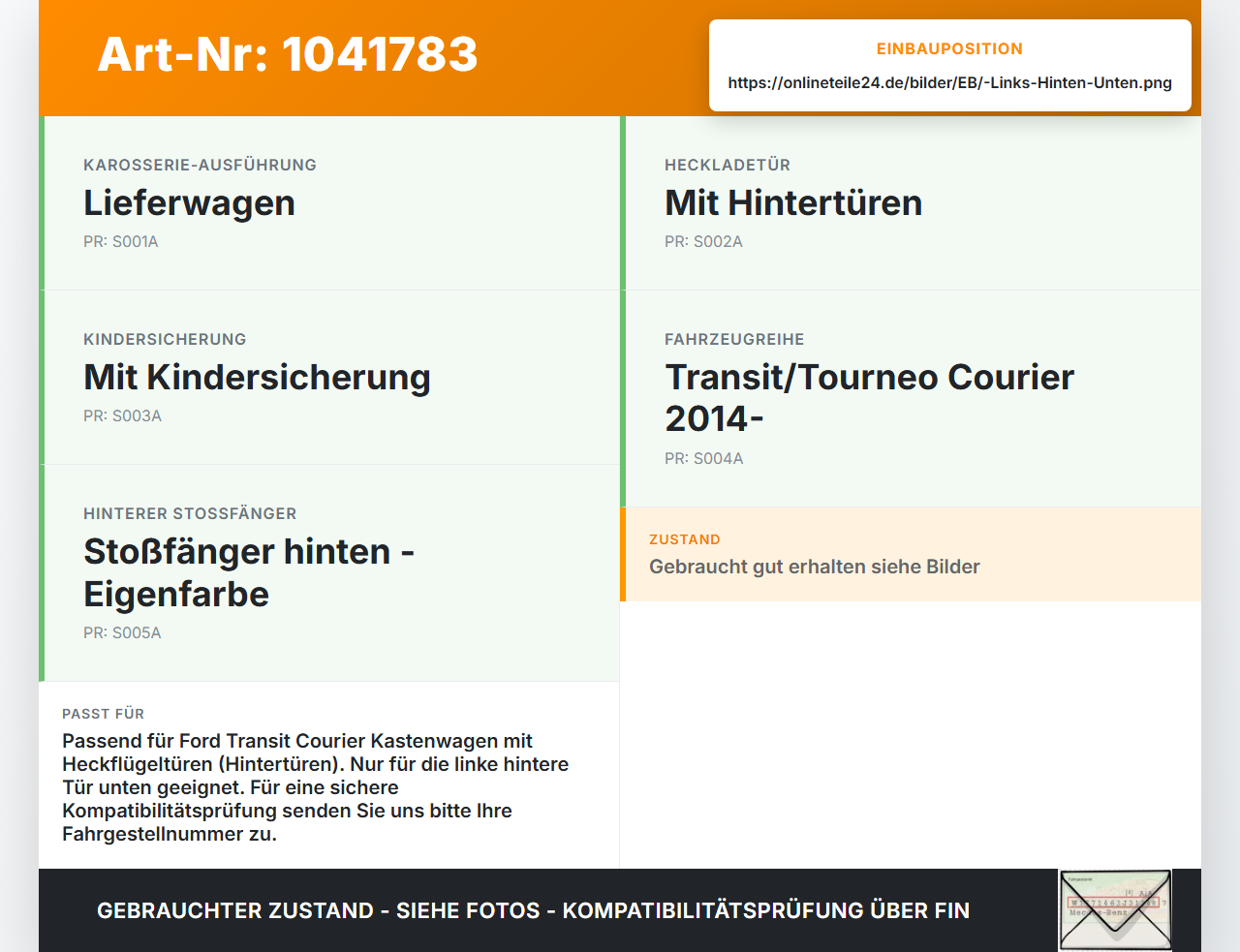The width and height of the screenshot is (1240, 952).
Task: Click the orange 'ZUSTAND' label
Action: click(685, 539)
